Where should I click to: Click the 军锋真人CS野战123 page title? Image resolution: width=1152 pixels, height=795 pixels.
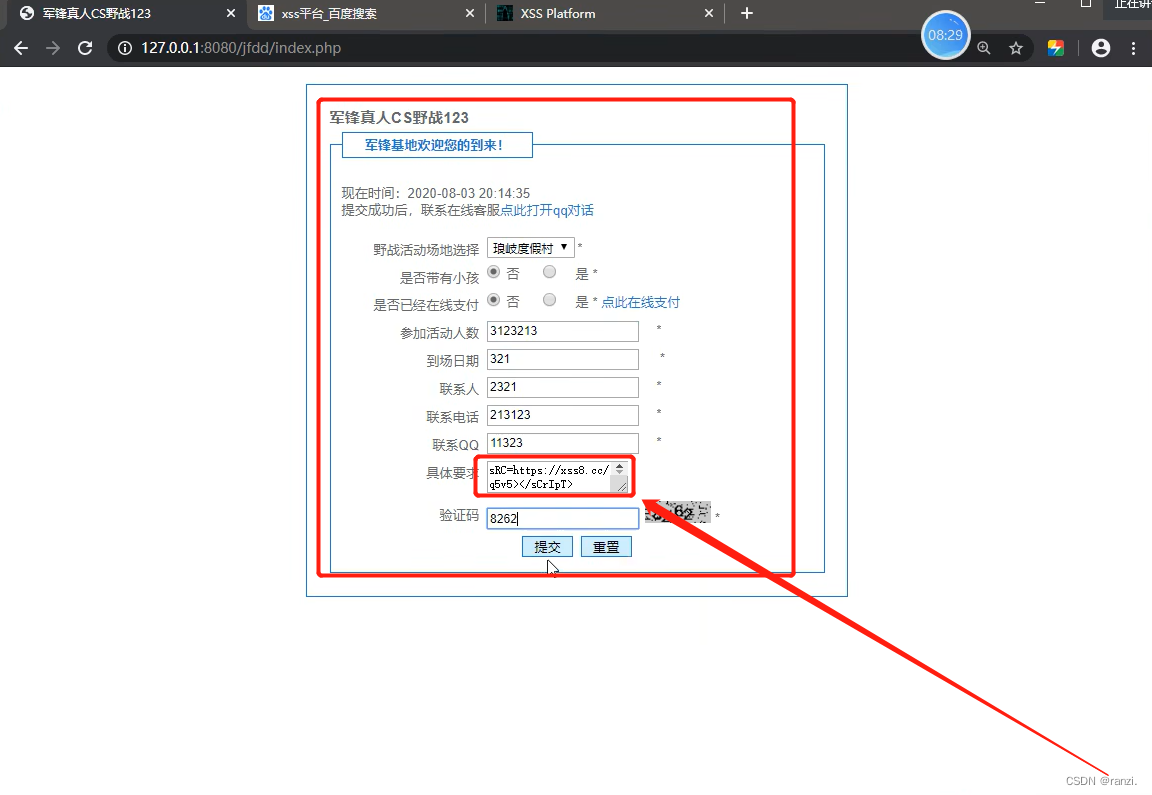pyautogui.click(x=399, y=118)
